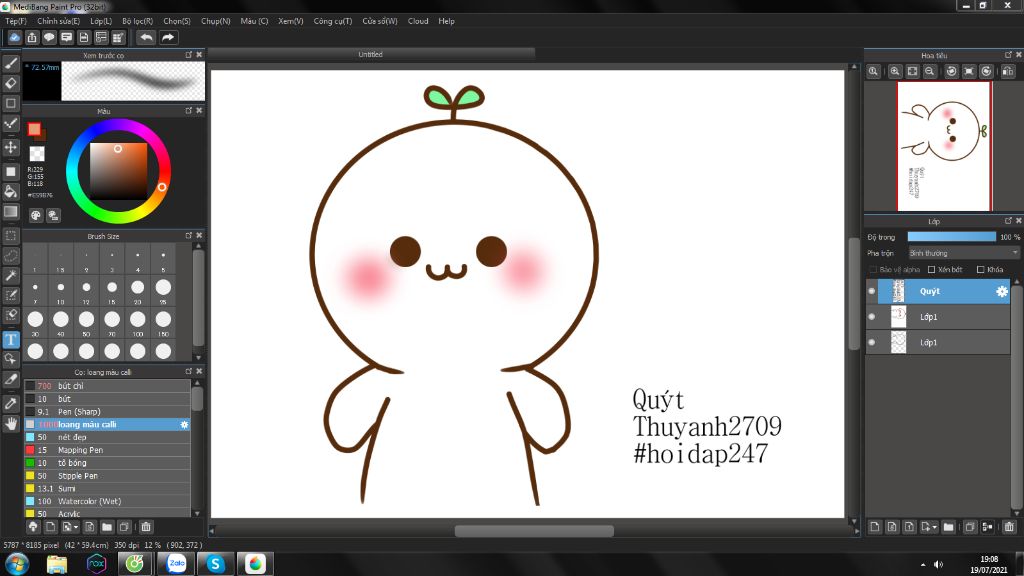Toggle visibility of bottom Lớp1 layer
Screen dimensions: 1024x576
[x=872, y=342]
